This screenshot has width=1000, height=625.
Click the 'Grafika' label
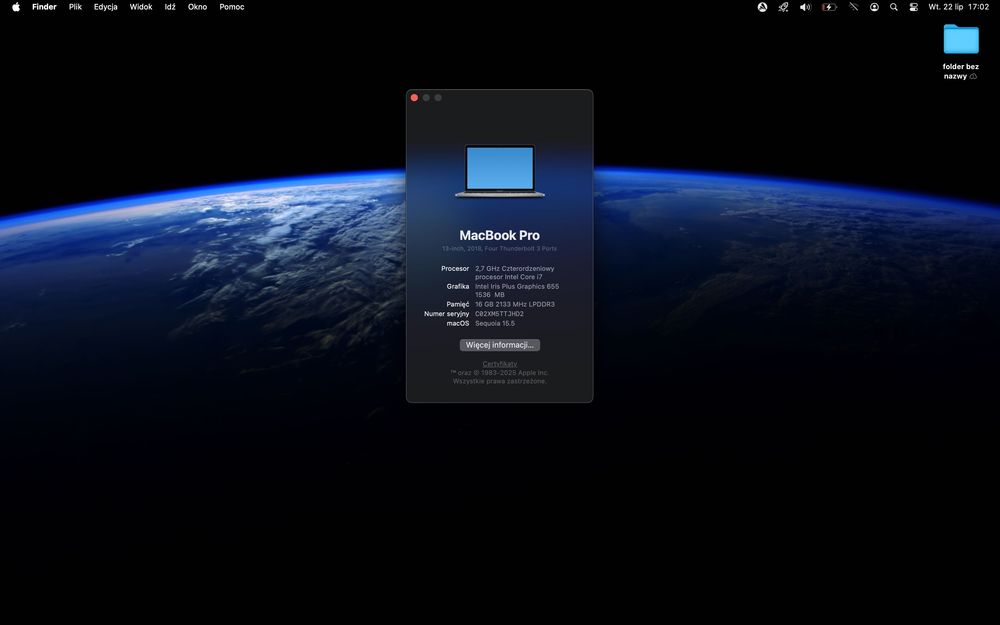point(458,286)
